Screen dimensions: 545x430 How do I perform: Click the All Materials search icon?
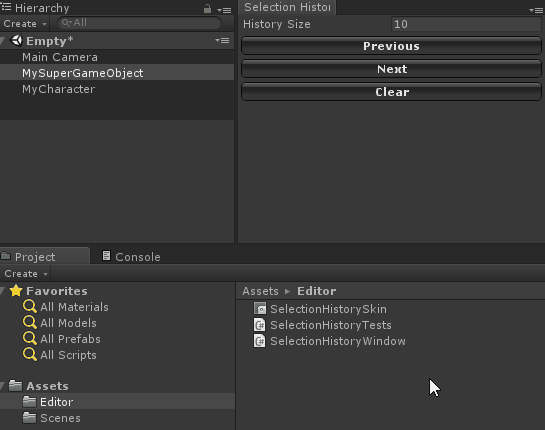point(30,307)
